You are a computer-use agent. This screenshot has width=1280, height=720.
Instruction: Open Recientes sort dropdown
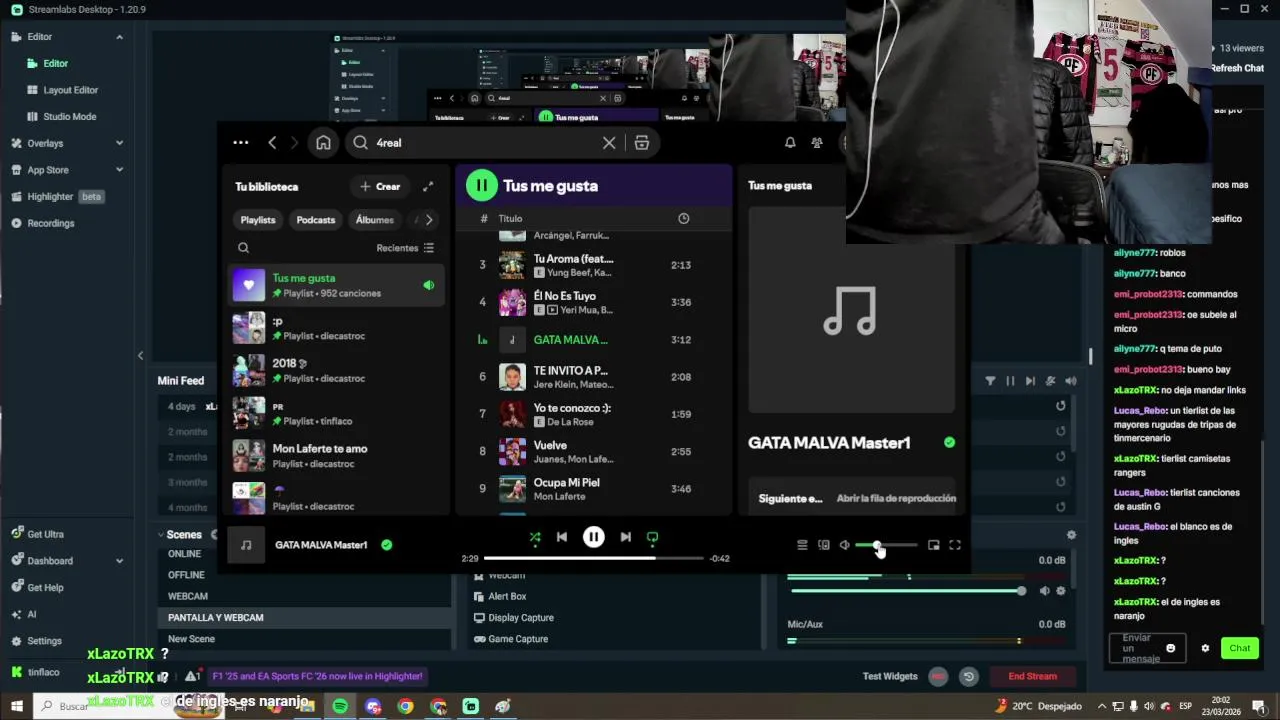(x=405, y=248)
